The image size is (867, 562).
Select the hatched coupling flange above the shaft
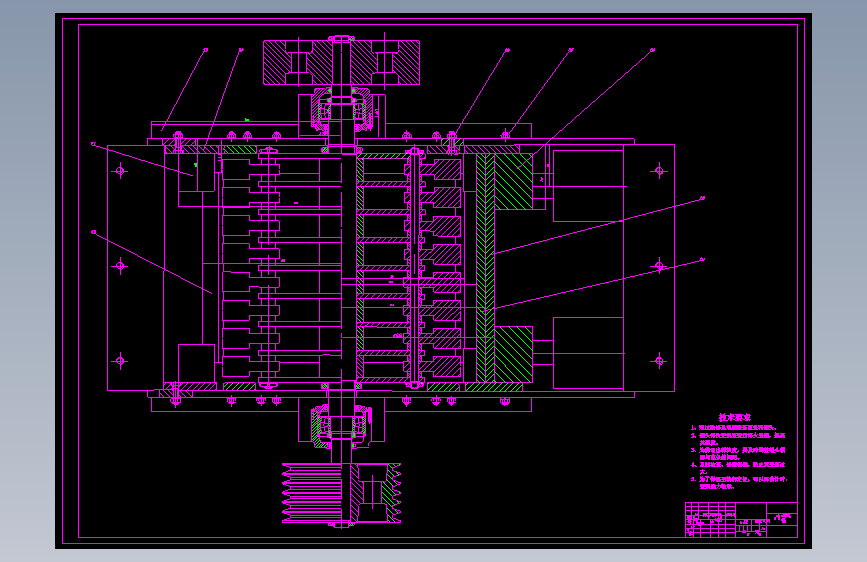pyautogui.click(x=341, y=62)
